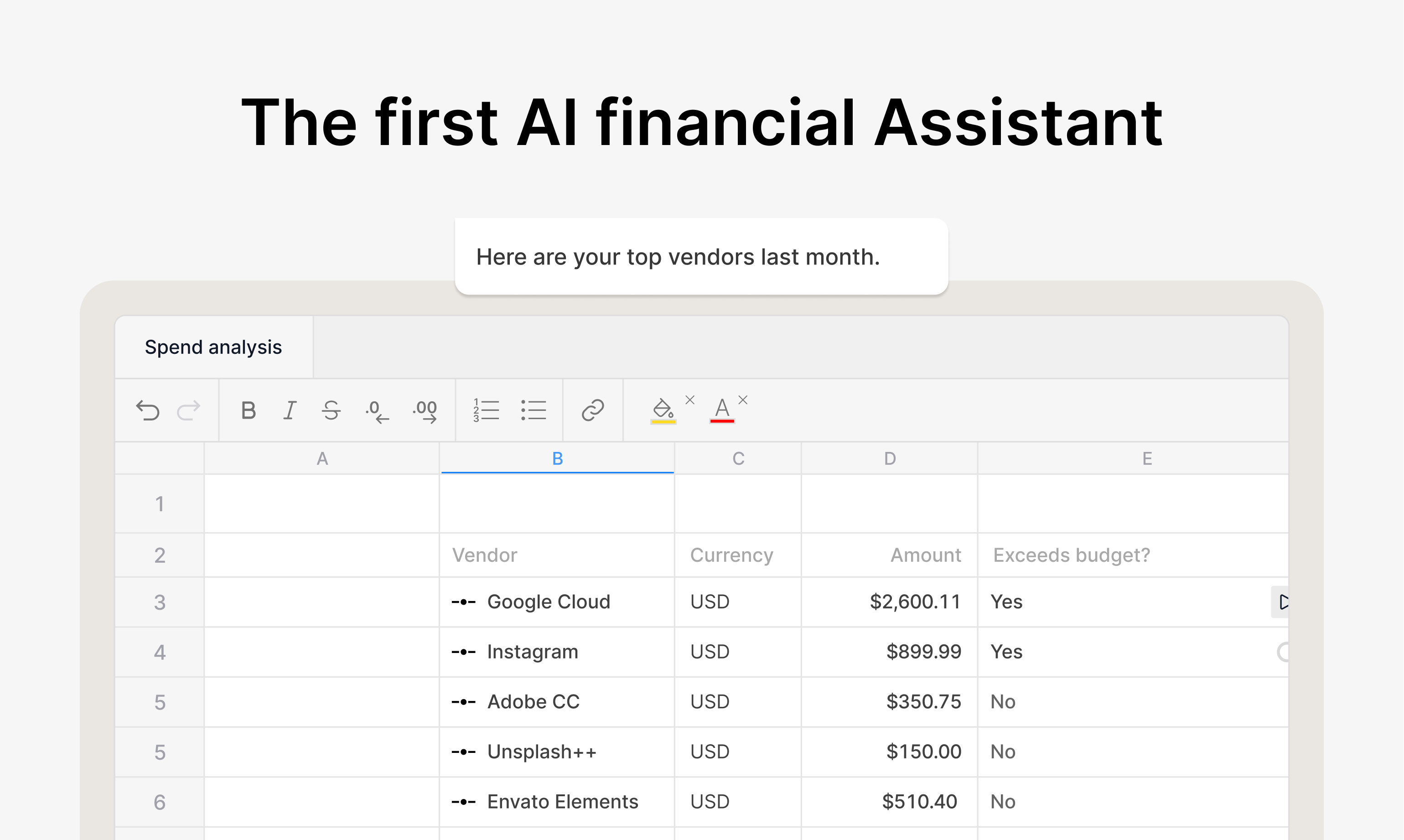Click the $899.99 amount cell
This screenshot has width=1404, height=840.
coord(890,652)
